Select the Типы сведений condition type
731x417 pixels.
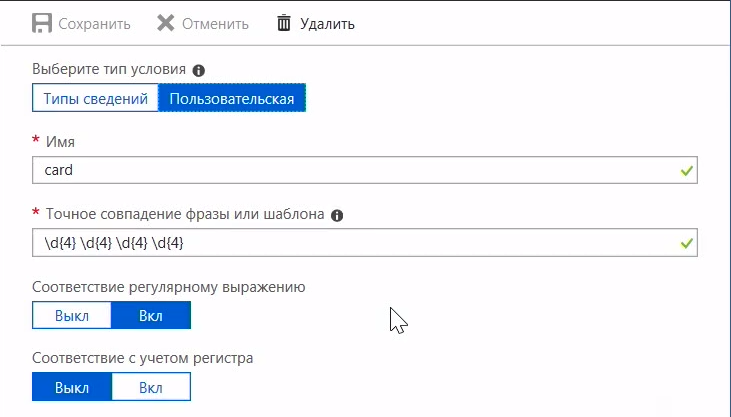click(95, 98)
